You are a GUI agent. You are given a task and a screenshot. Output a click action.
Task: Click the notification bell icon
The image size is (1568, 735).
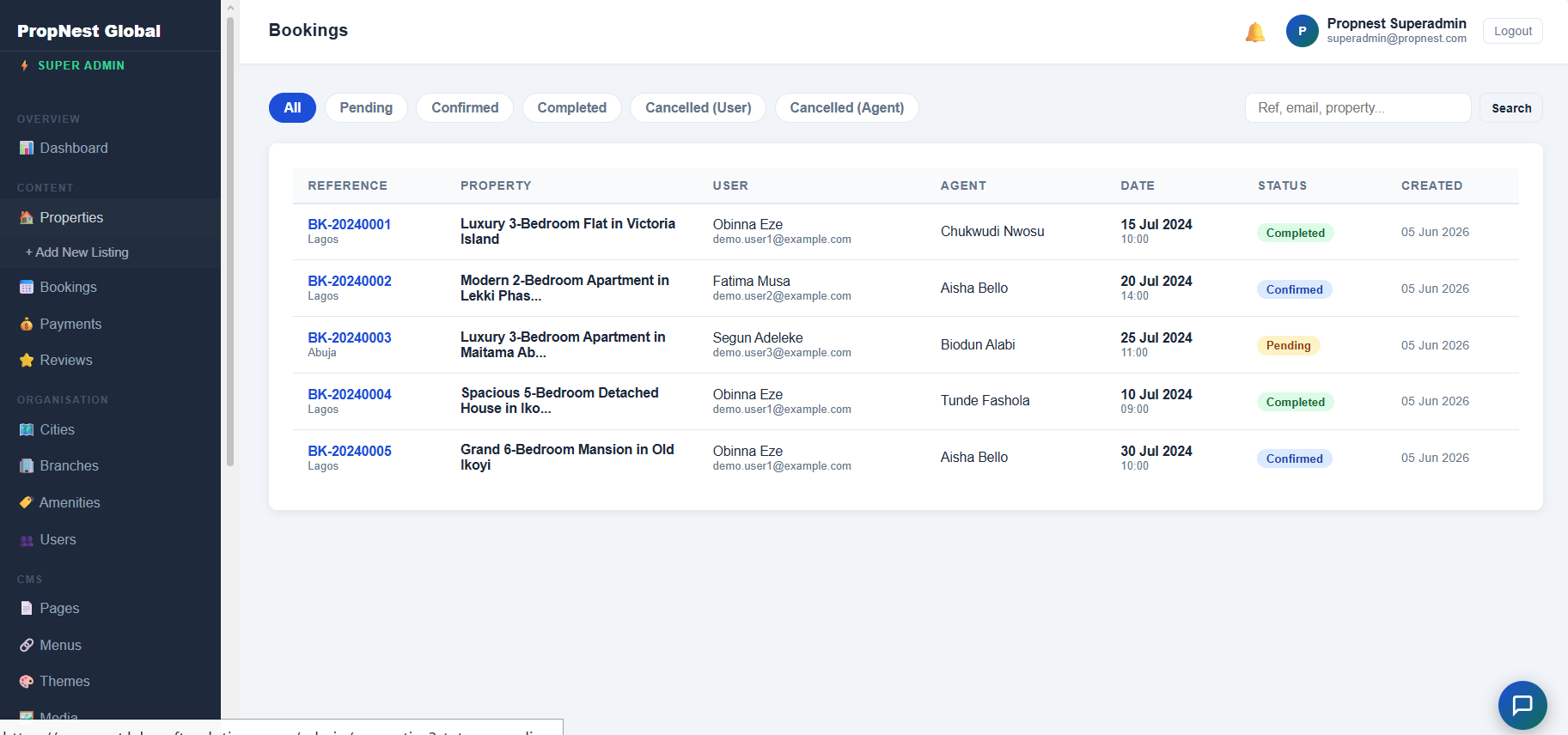coord(1255,32)
